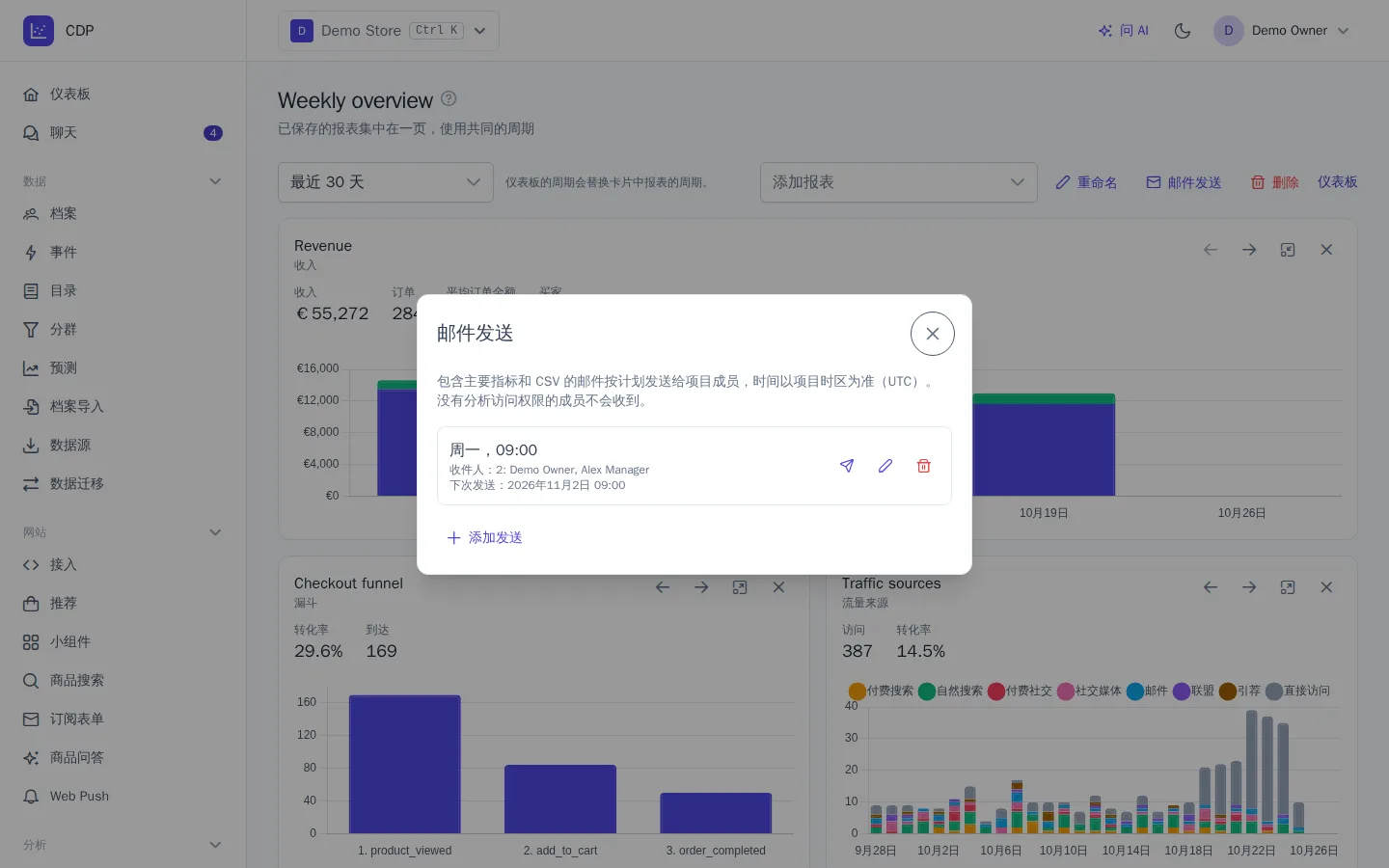Image resolution: width=1389 pixels, height=868 pixels.
Task: Go to 数据迁移 in the sidebar
Action: click(123, 484)
